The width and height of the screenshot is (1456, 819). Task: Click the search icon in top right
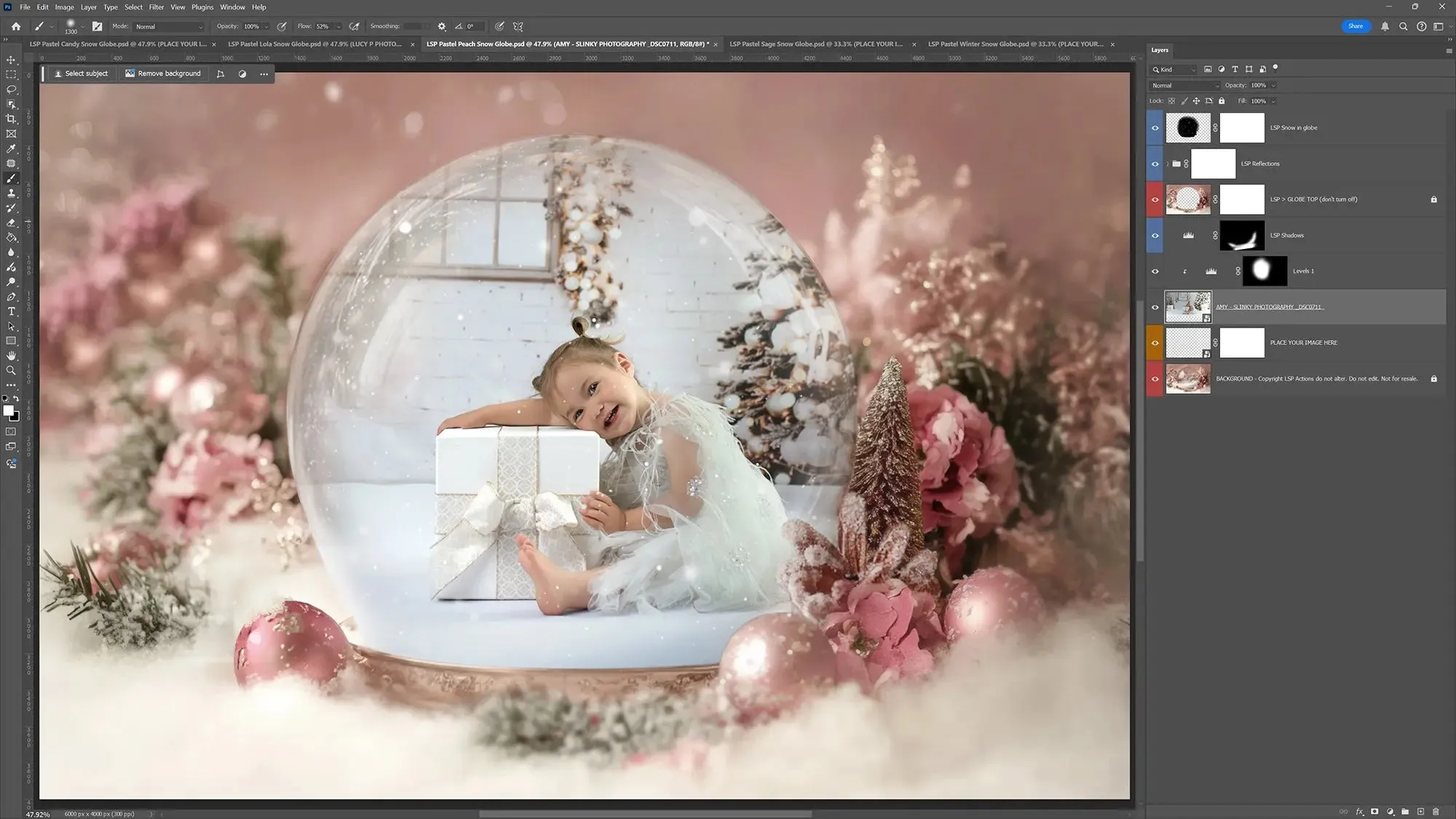tap(1403, 26)
